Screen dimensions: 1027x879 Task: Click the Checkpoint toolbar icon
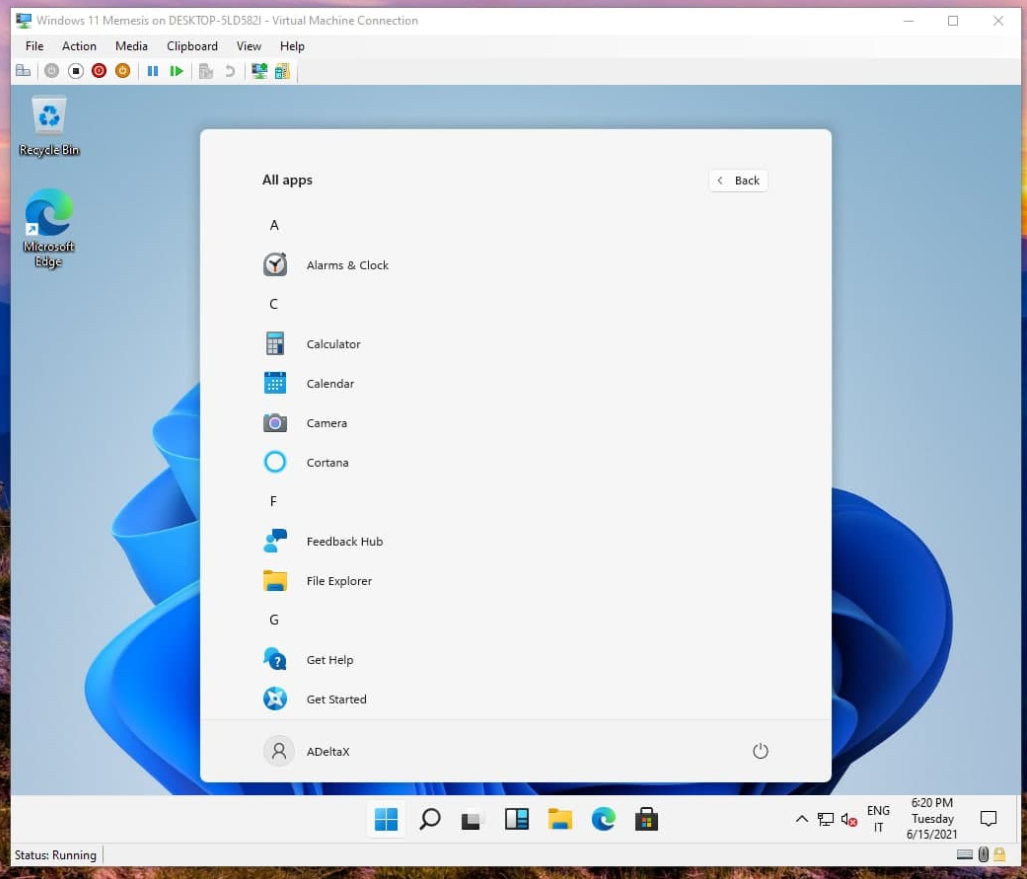(206, 71)
